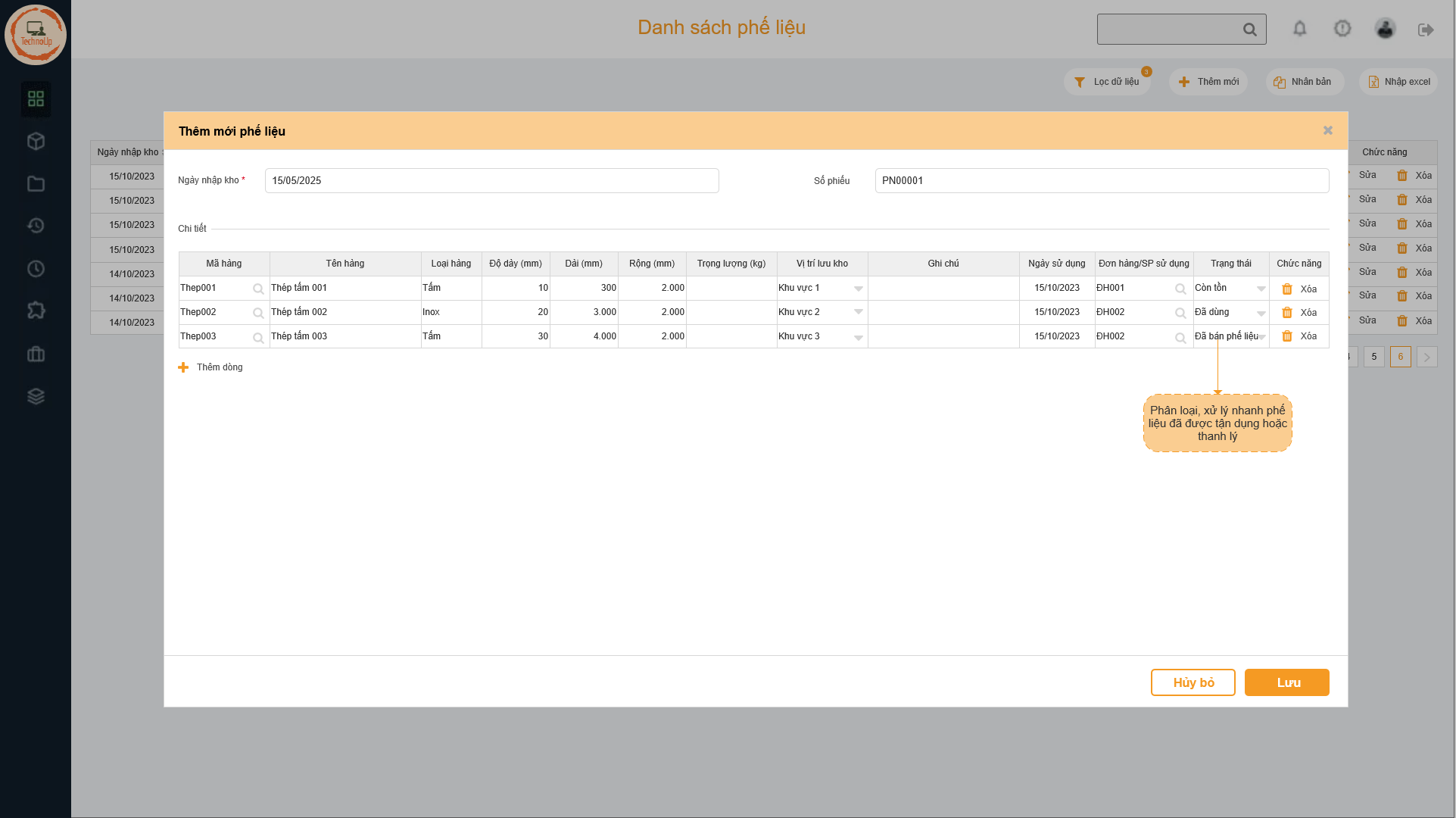Click the plus icon to Thêm dòng

(183, 367)
